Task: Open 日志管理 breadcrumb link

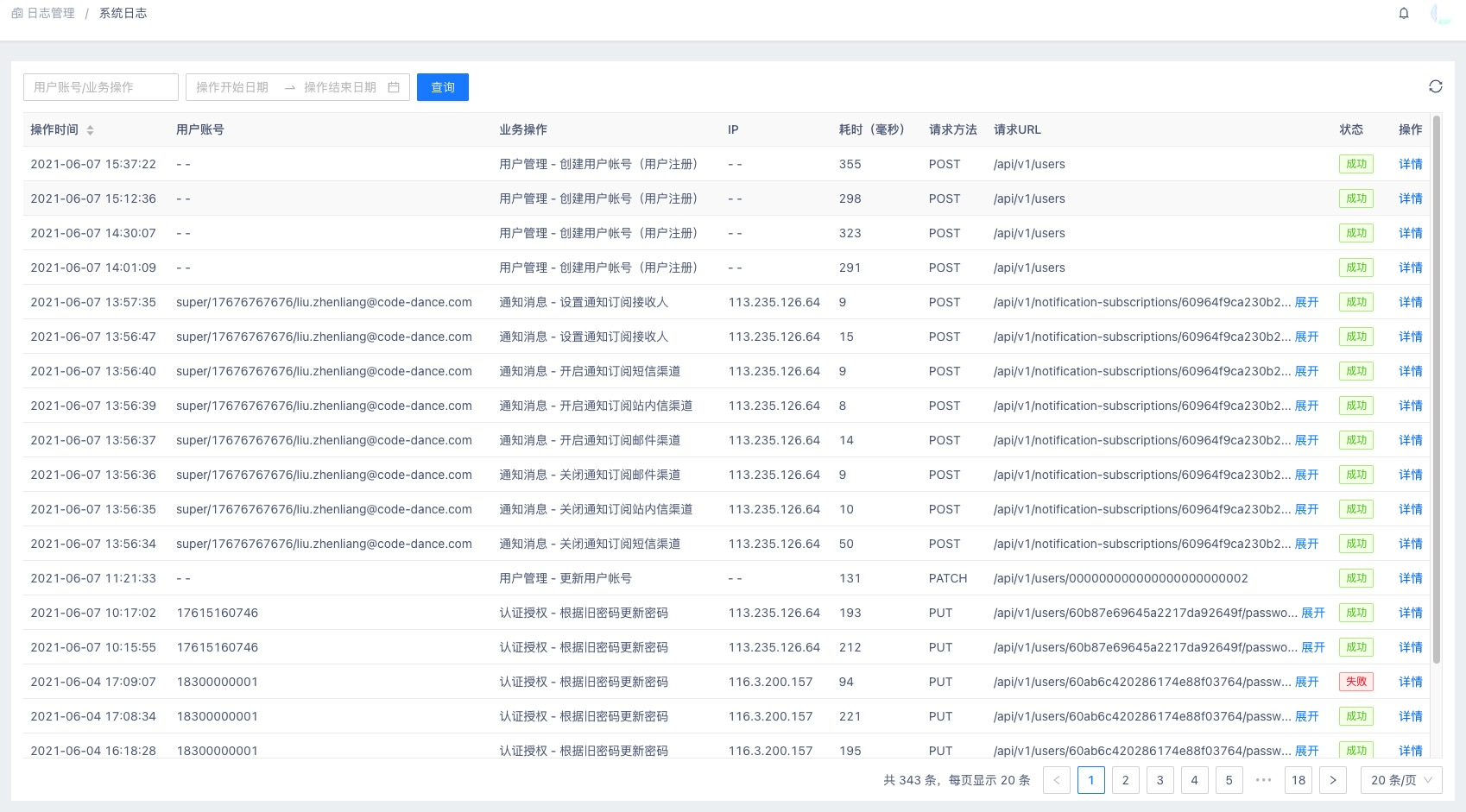Action: coord(51,13)
